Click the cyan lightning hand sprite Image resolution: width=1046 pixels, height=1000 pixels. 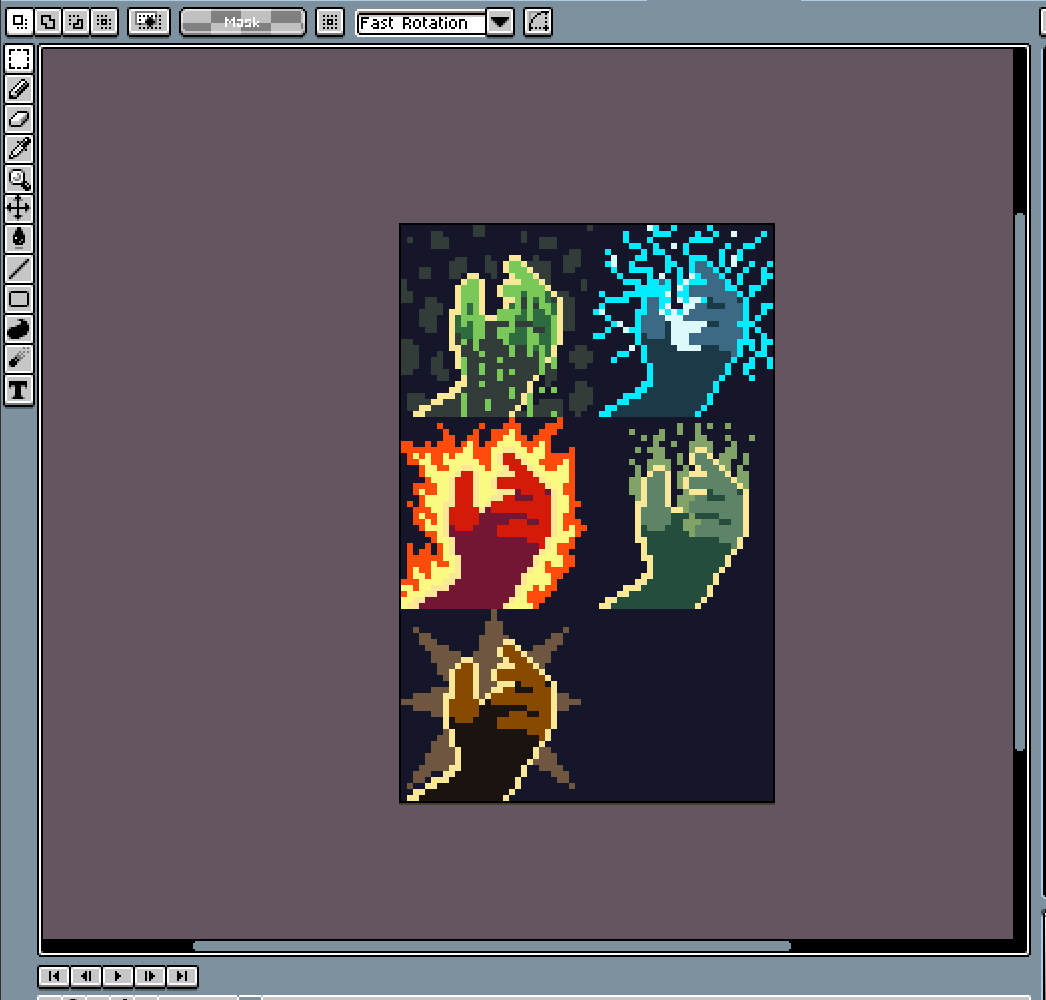684,320
